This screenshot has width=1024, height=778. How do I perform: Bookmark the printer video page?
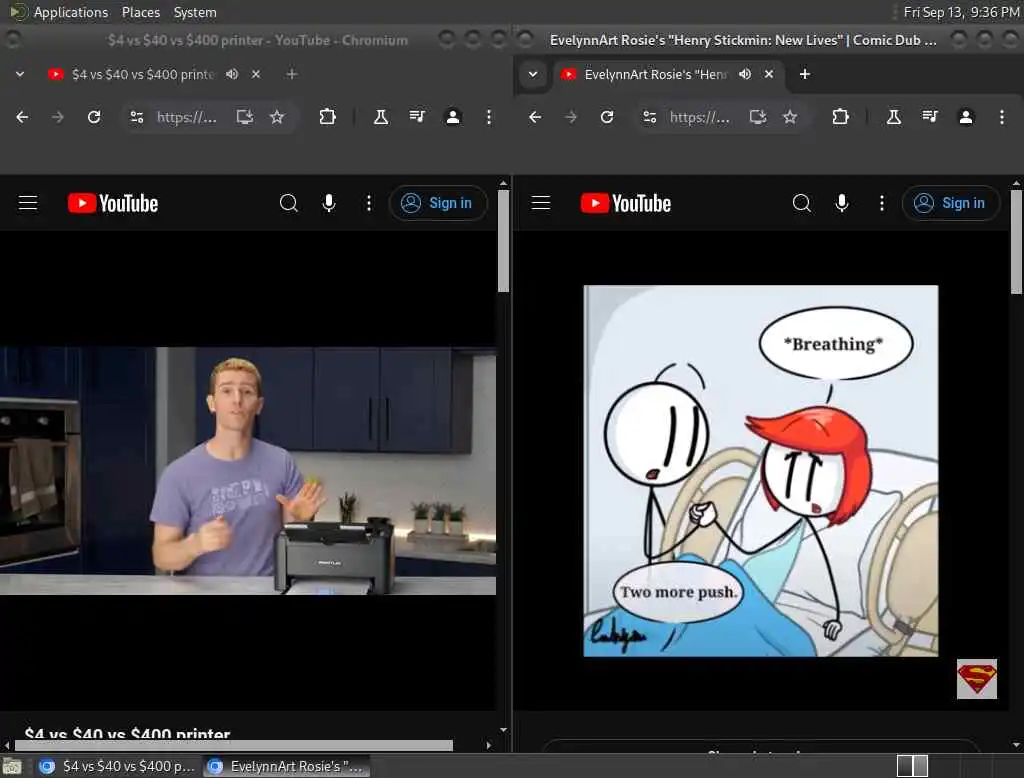point(277,117)
